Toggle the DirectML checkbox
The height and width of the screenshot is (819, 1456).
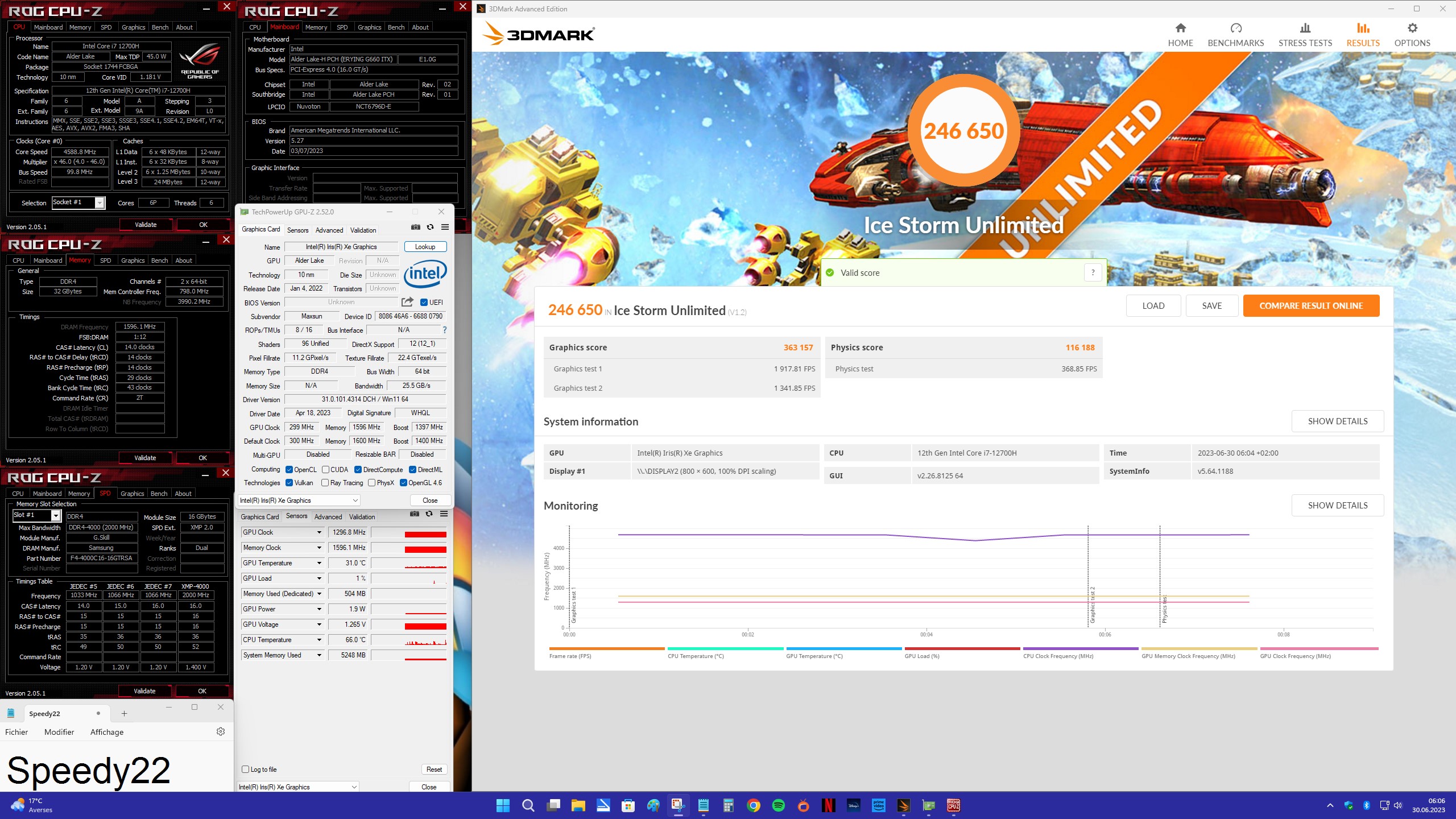(412, 469)
